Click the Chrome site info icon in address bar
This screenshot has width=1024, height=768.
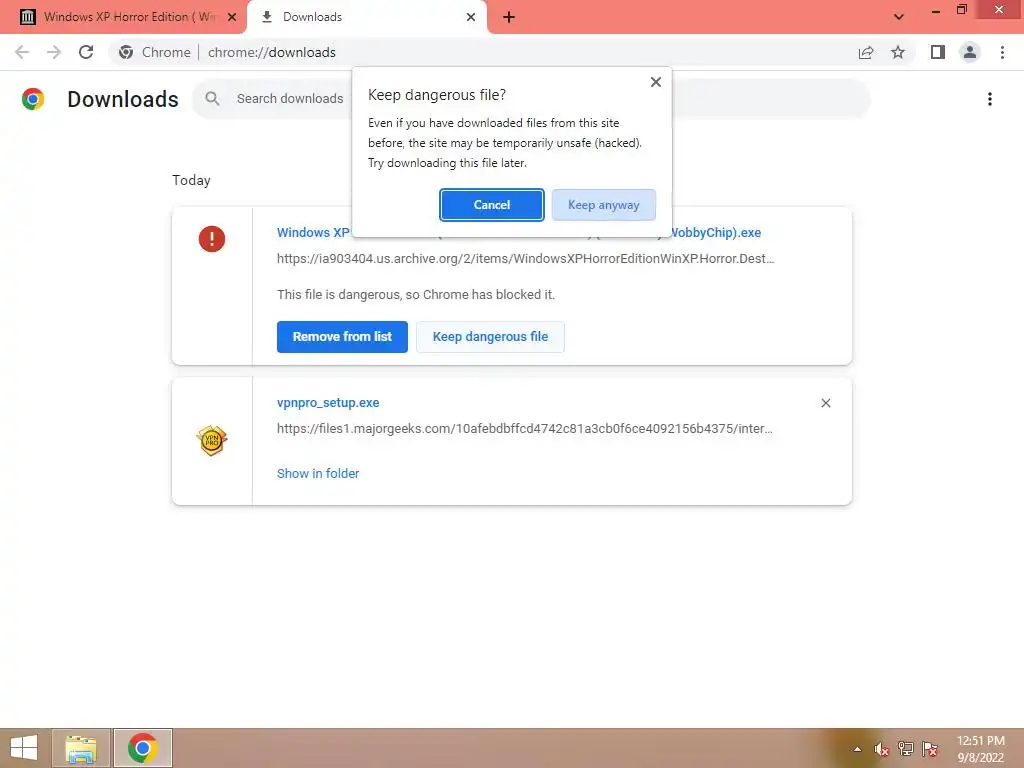click(126, 52)
